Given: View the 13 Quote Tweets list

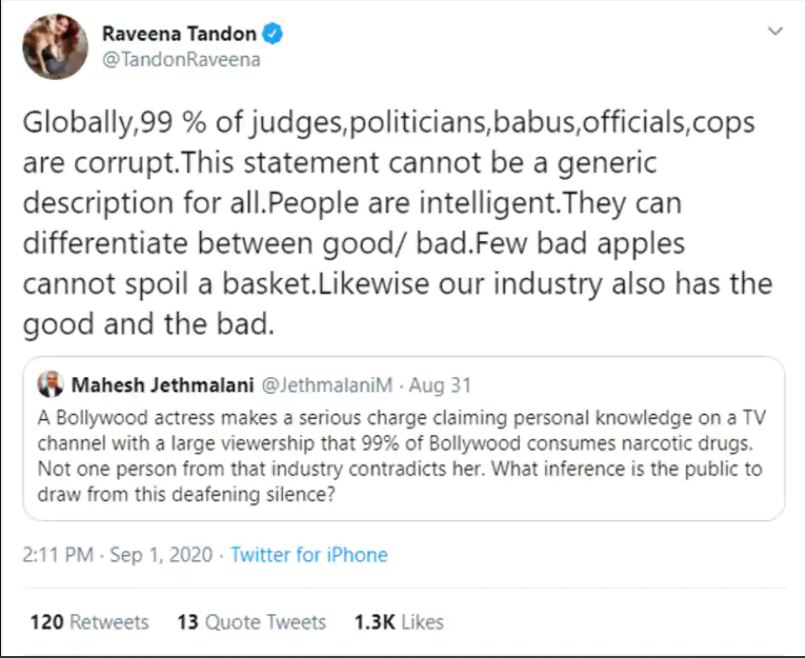Looking at the screenshot, I should [252, 622].
